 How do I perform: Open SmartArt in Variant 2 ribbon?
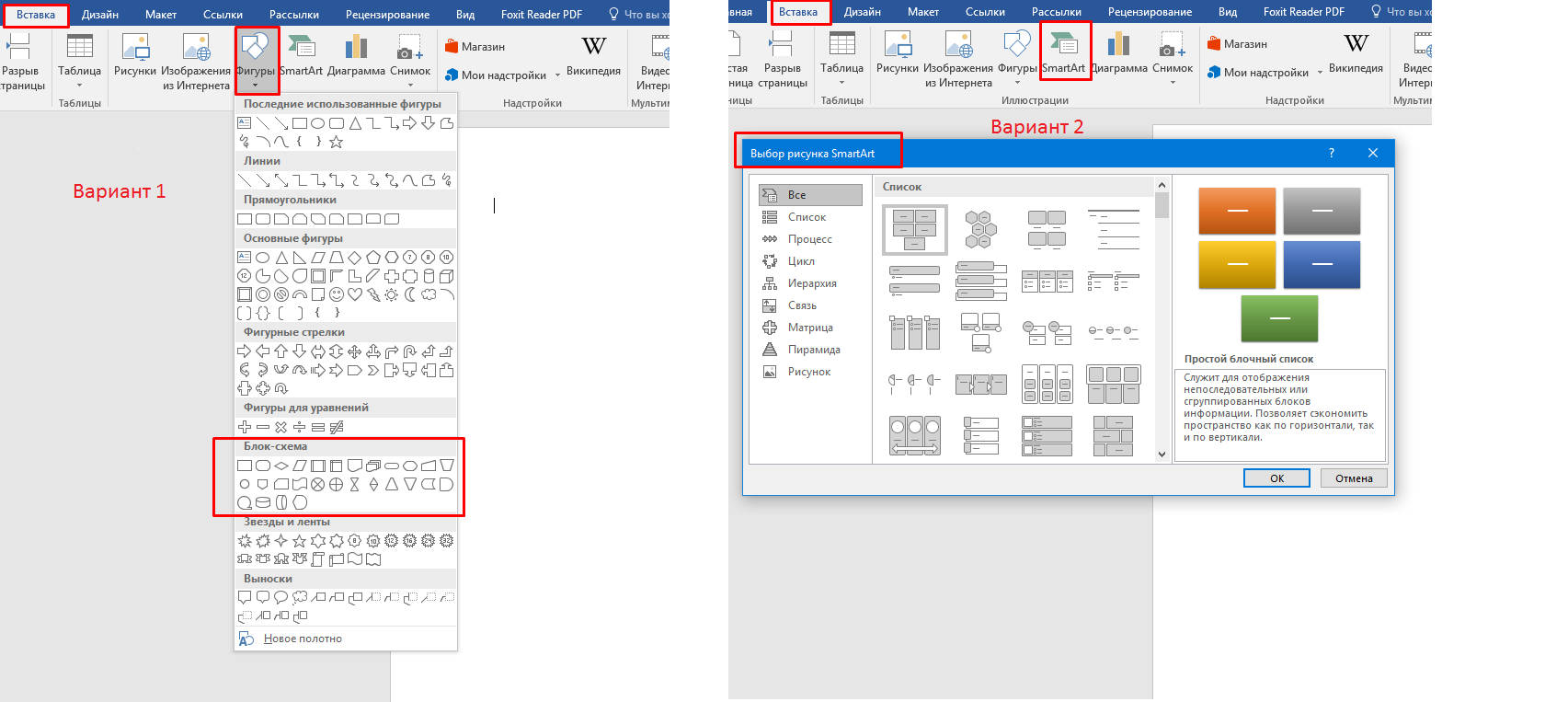[x=1064, y=52]
